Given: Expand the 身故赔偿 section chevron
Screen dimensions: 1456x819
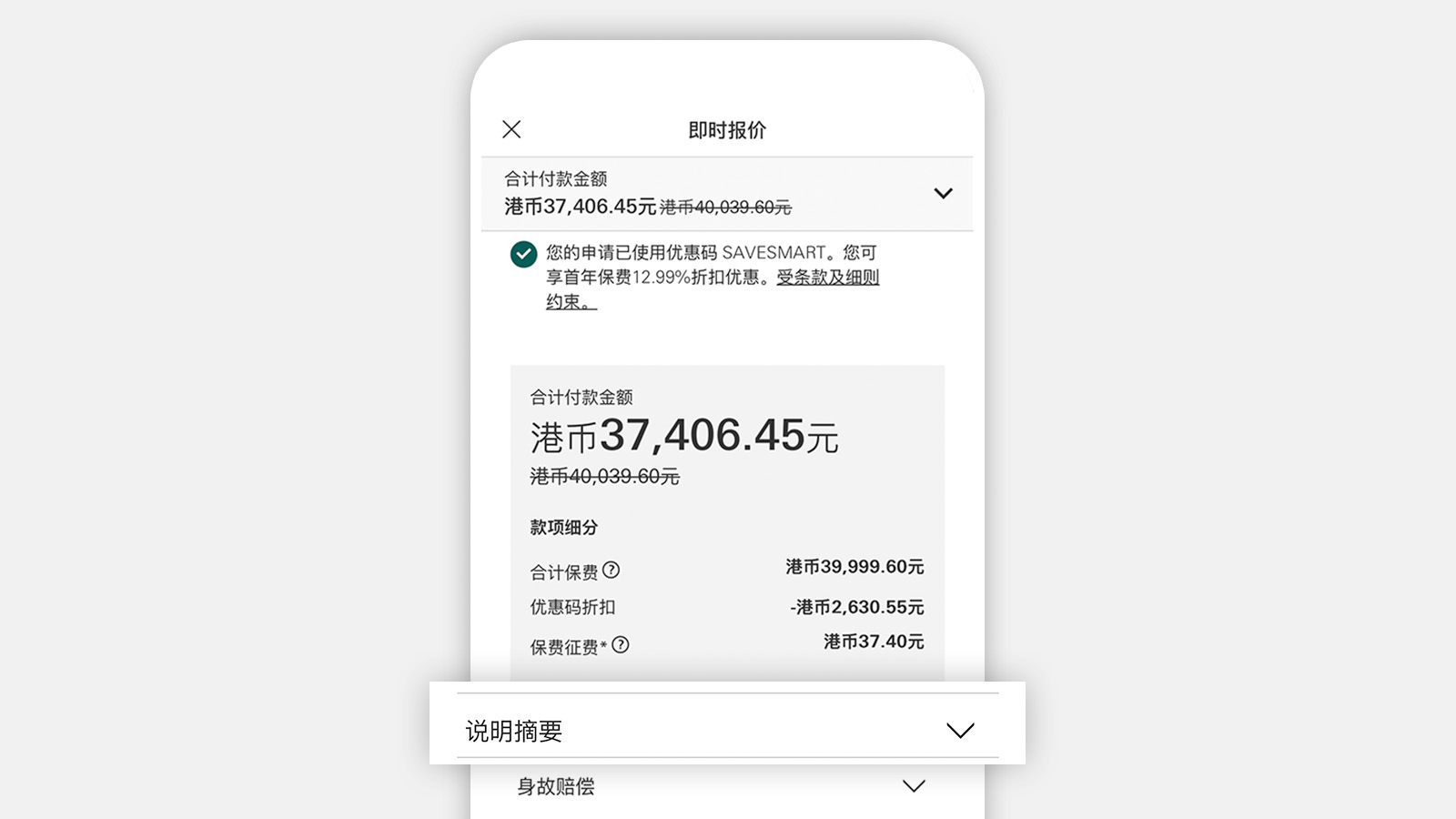Looking at the screenshot, I should pyautogui.click(x=914, y=786).
